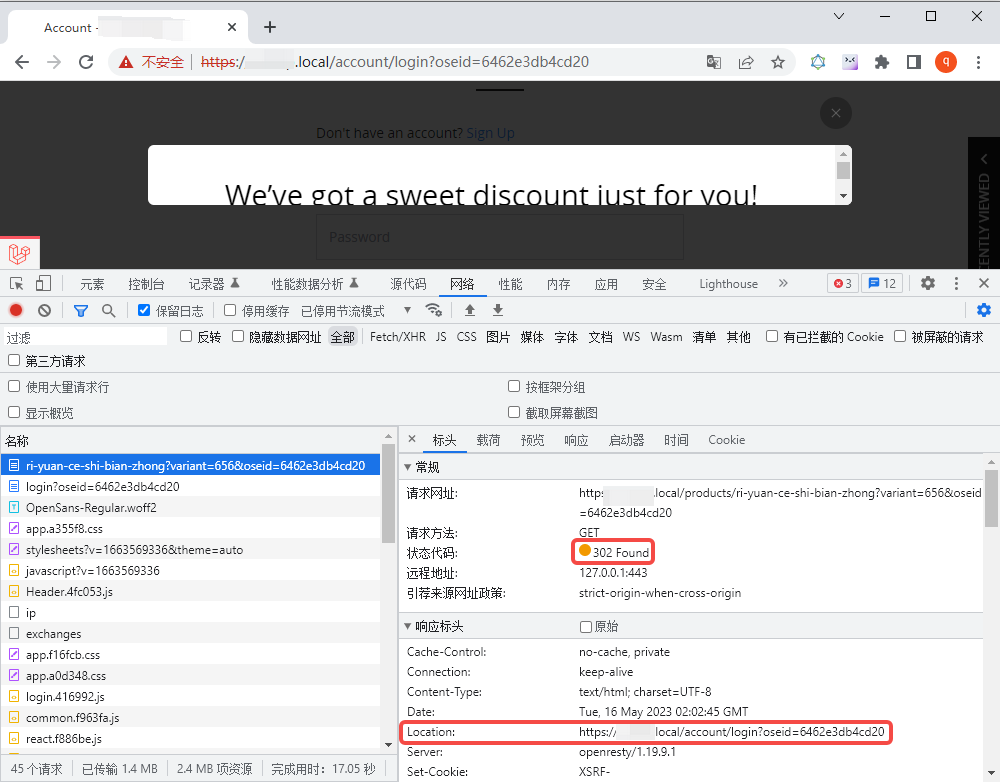Clear the network log
Image resolution: width=1000 pixels, height=782 pixels.
tap(44, 311)
